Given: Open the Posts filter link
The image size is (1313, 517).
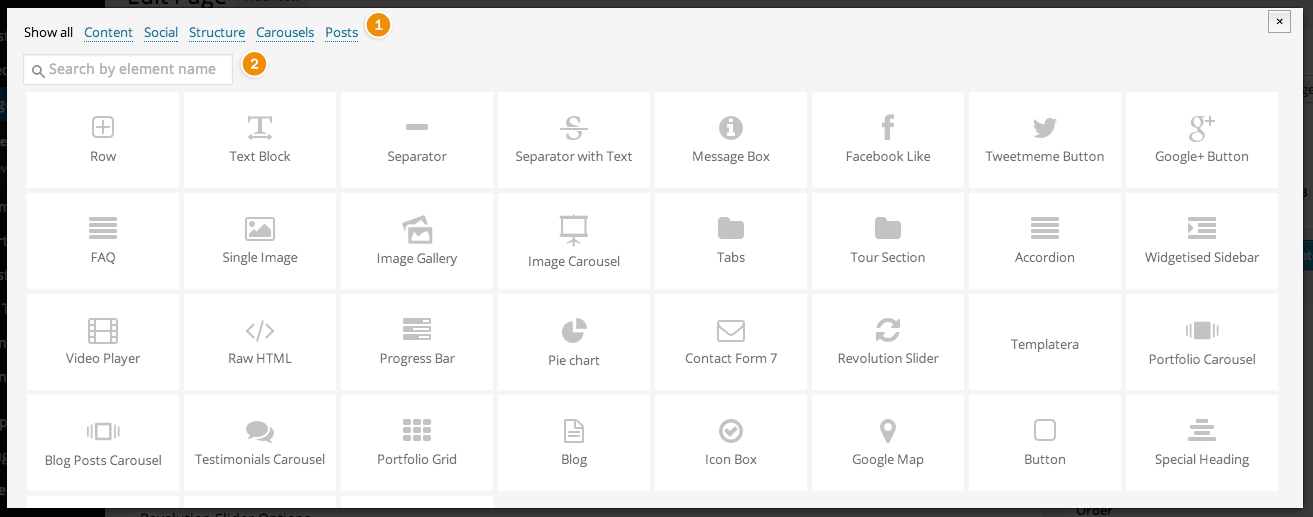Looking at the screenshot, I should [x=341, y=32].
